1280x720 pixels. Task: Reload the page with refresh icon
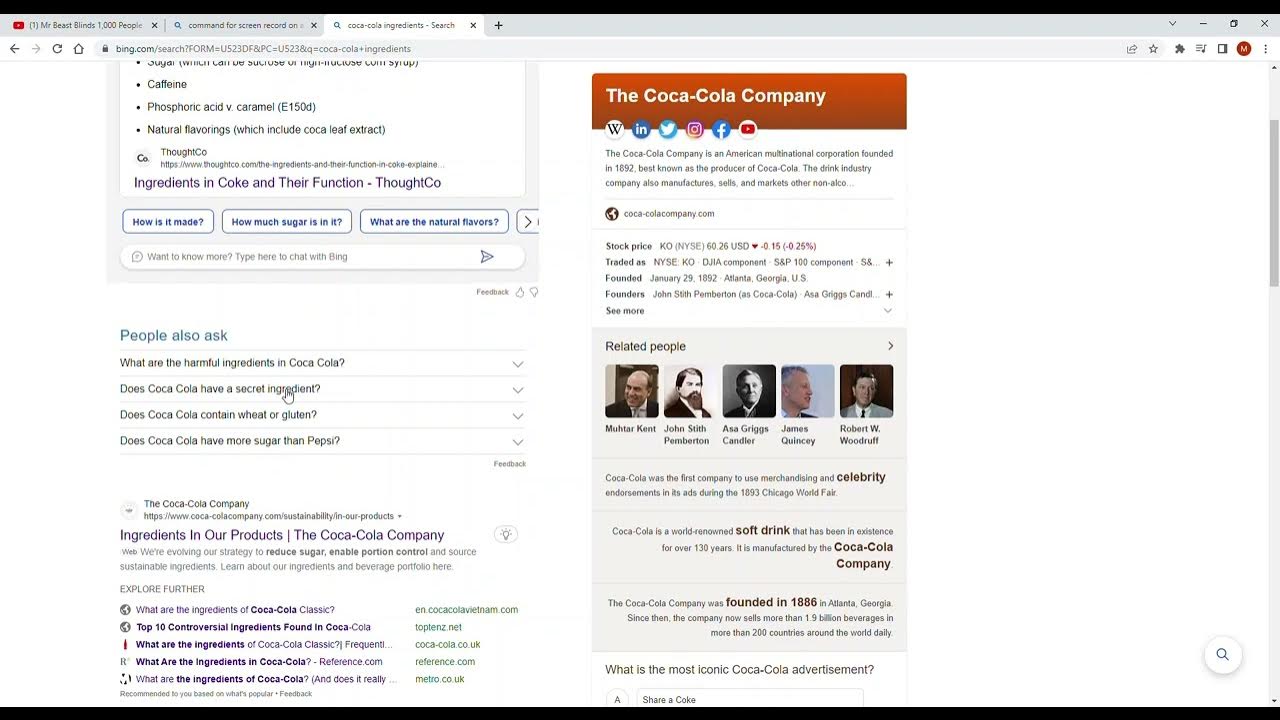tap(57, 48)
